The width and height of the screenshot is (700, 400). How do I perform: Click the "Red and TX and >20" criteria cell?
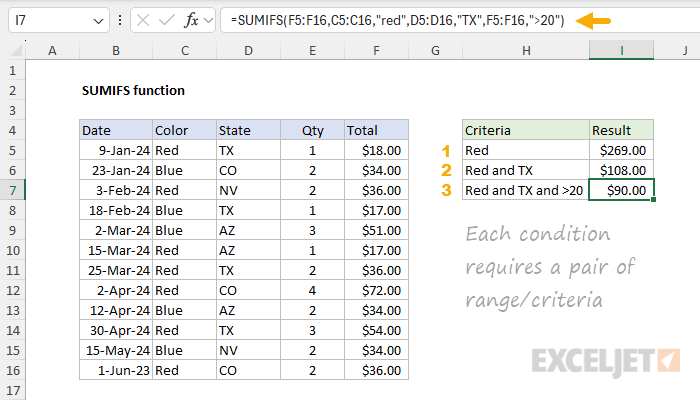(x=526, y=191)
